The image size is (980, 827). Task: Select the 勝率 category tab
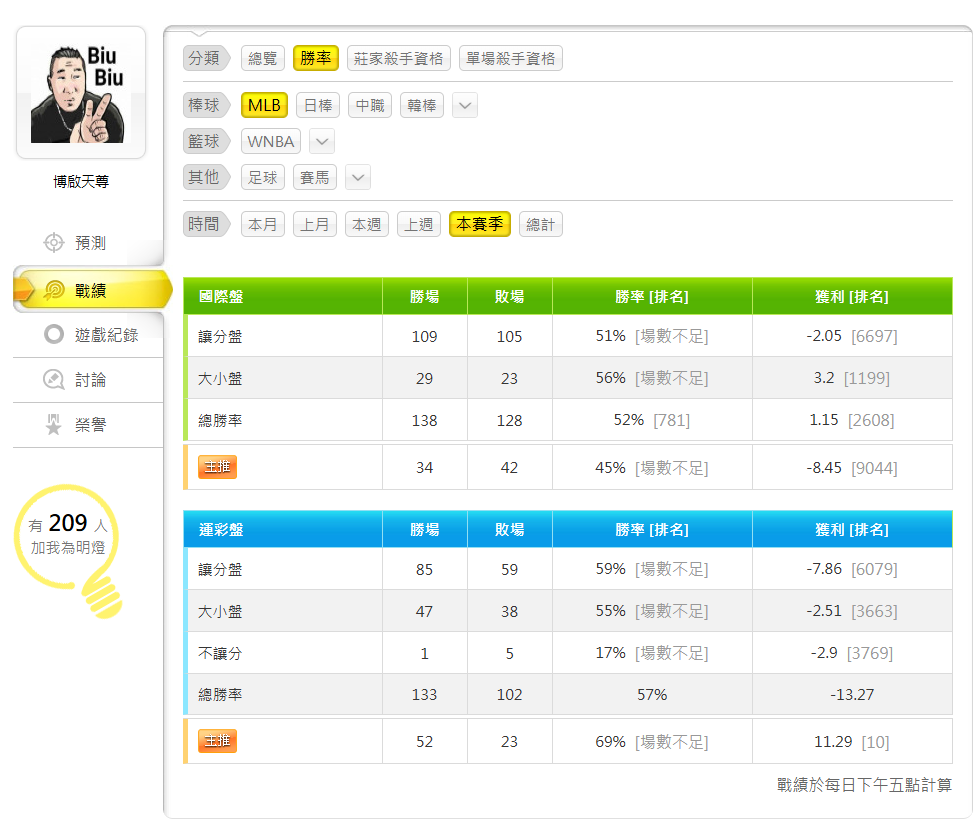click(x=316, y=58)
